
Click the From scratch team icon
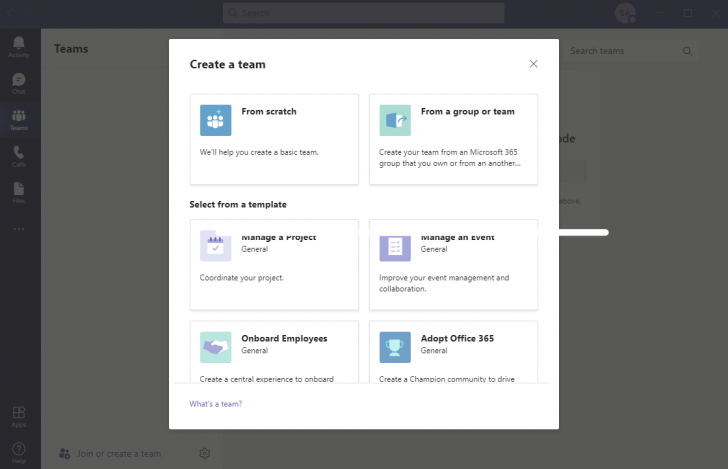tap(215, 120)
